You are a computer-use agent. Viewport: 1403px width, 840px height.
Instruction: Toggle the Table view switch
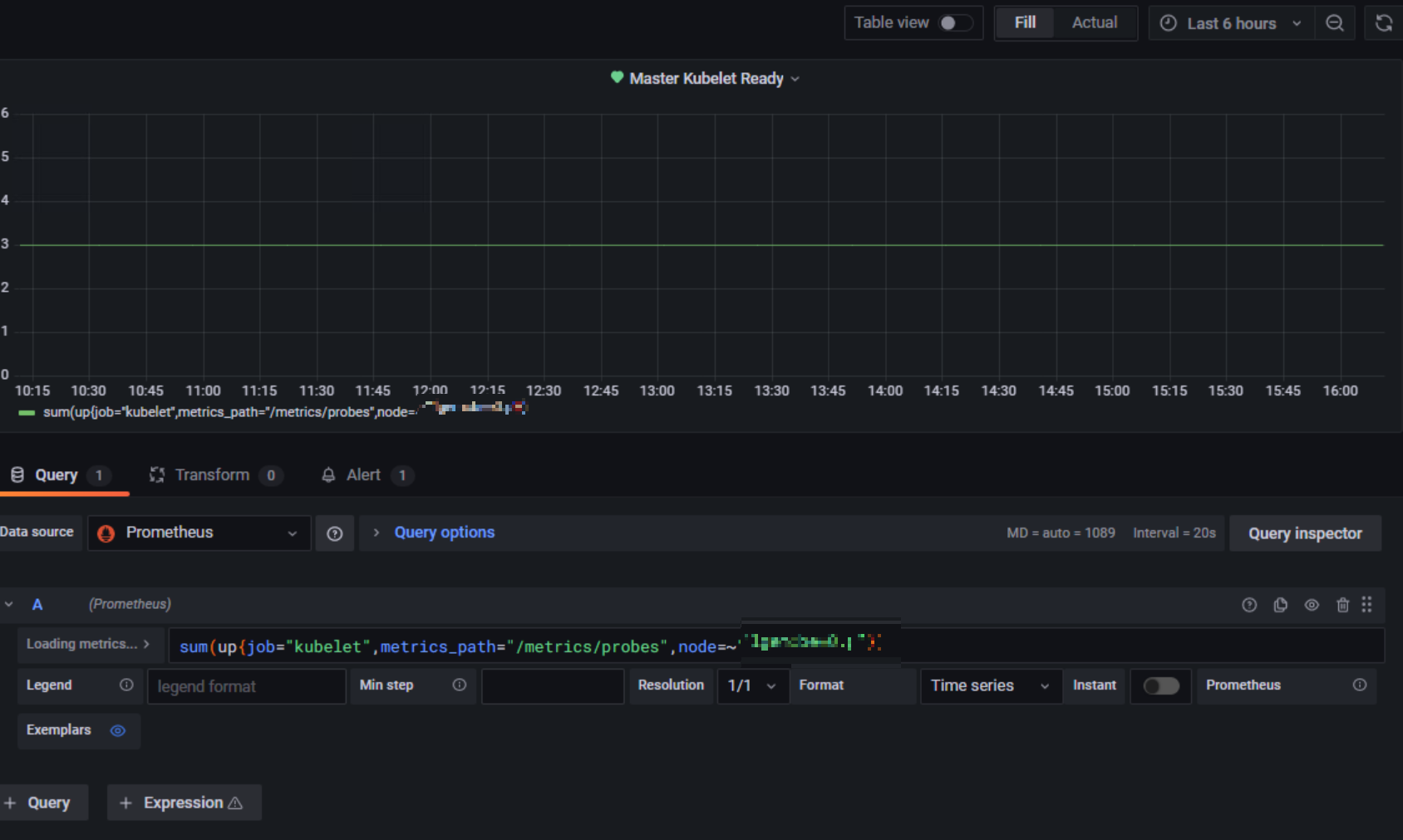click(x=956, y=23)
